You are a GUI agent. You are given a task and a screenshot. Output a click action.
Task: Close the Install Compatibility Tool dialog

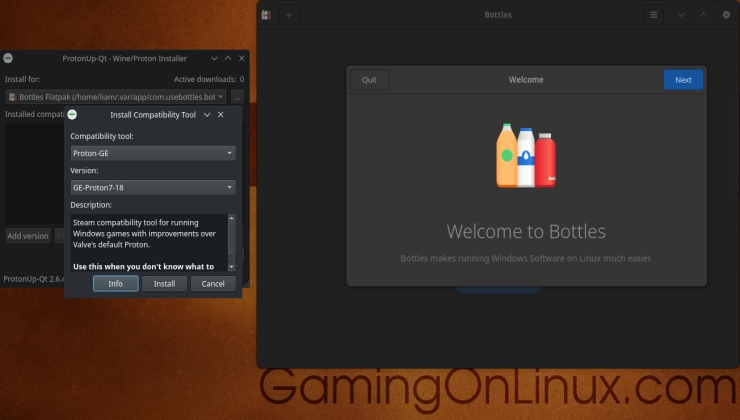pos(220,115)
